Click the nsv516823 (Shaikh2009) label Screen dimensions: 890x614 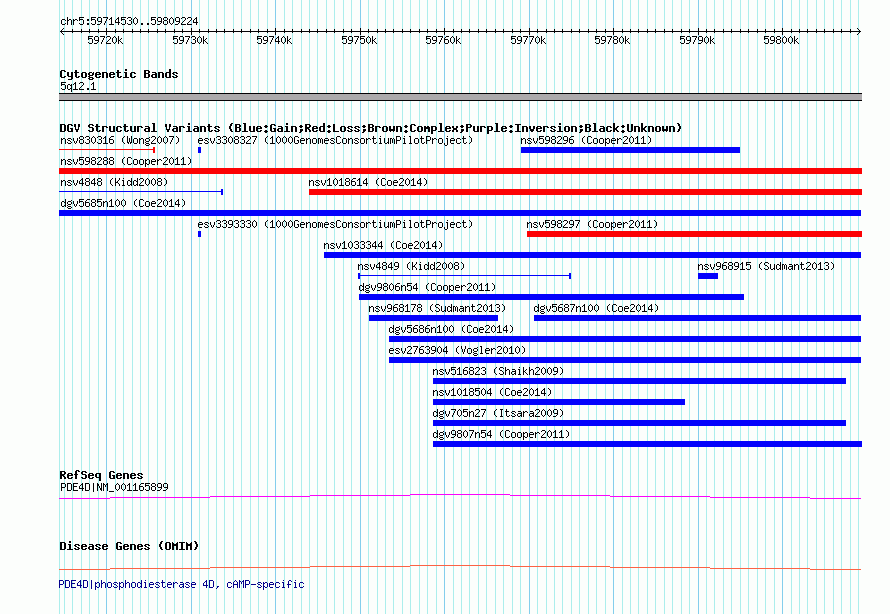[498, 371]
